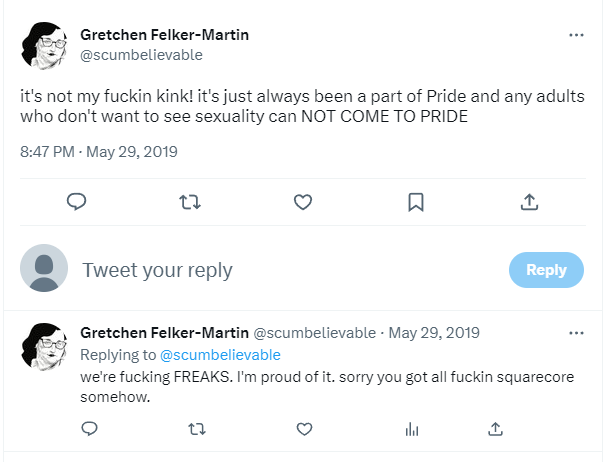Bookmark the main tweet
Image resolution: width=612 pixels, height=462 pixels.
tap(416, 202)
